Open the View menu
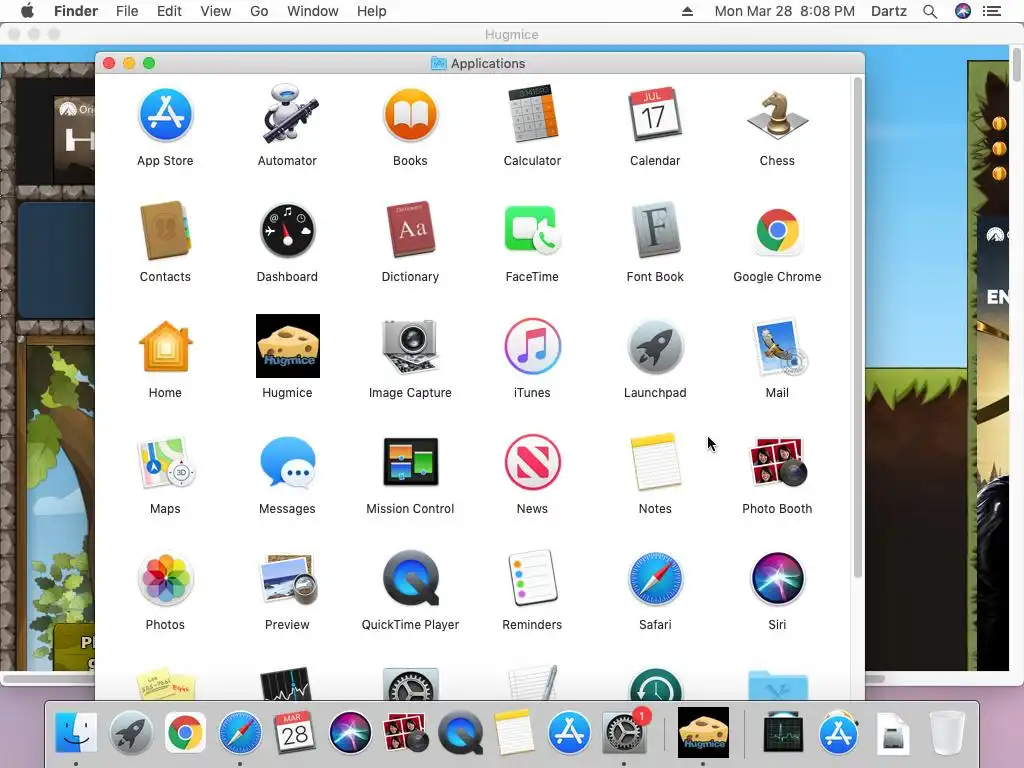The height and width of the screenshot is (768, 1024). click(216, 11)
